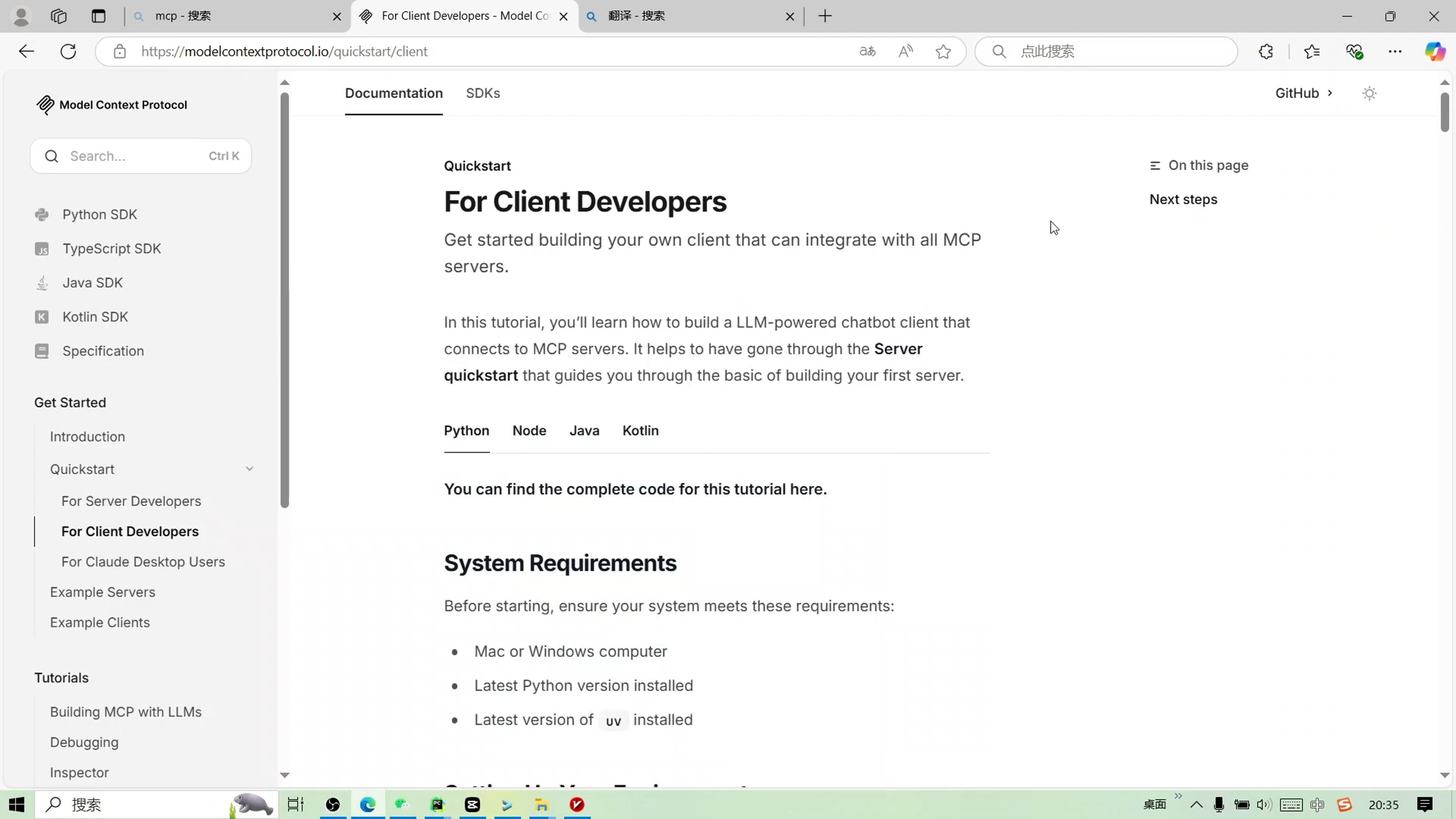Select the Documentation top tab
Image resolution: width=1456 pixels, height=819 pixels.
coord(394,93)
